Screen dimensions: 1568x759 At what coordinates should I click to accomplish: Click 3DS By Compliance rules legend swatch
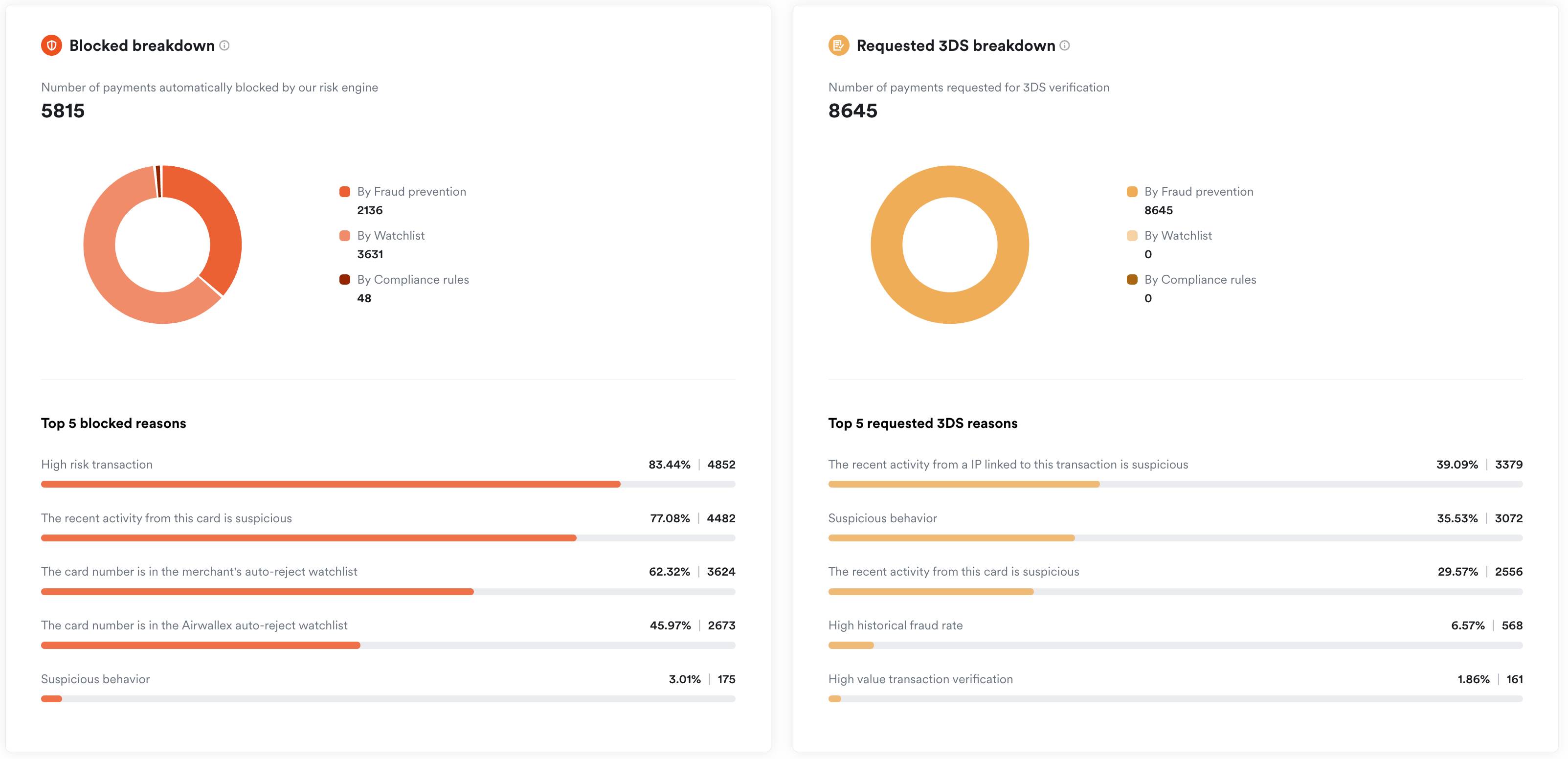tap(1132, 279)
